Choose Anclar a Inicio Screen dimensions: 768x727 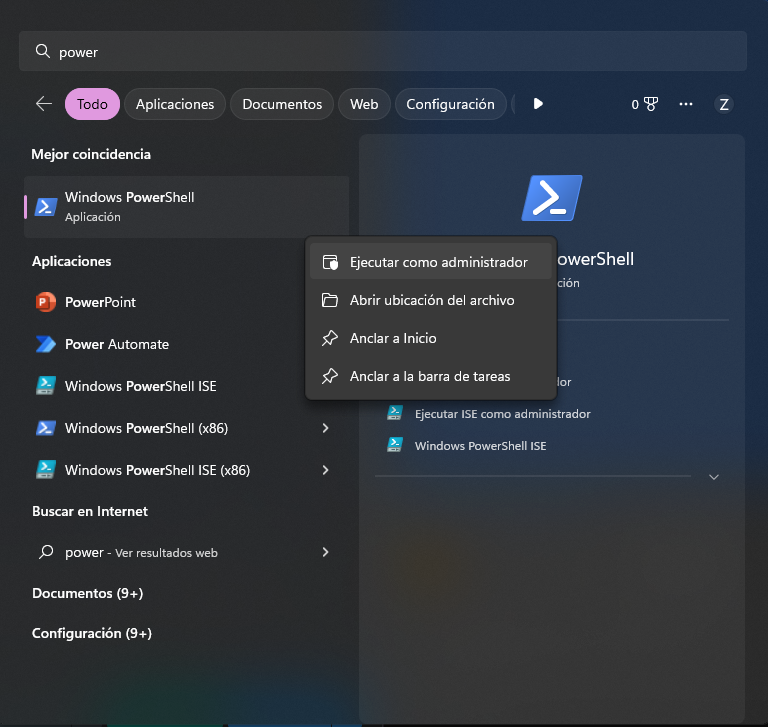(431, 338)
